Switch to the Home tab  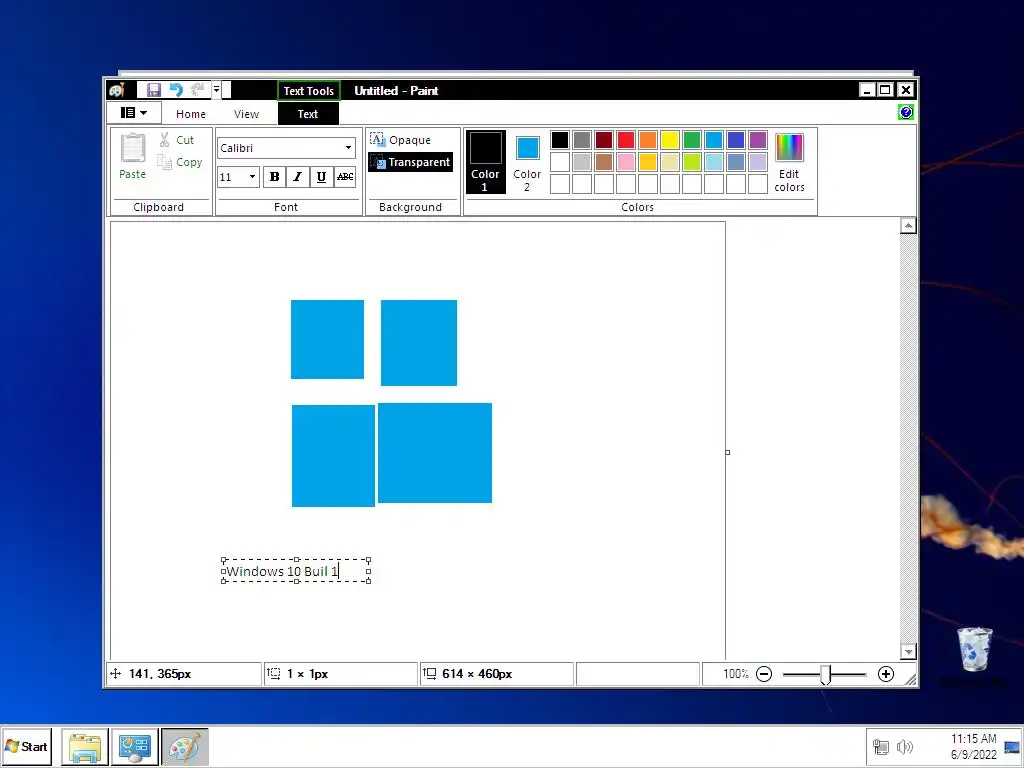point(191,114)
